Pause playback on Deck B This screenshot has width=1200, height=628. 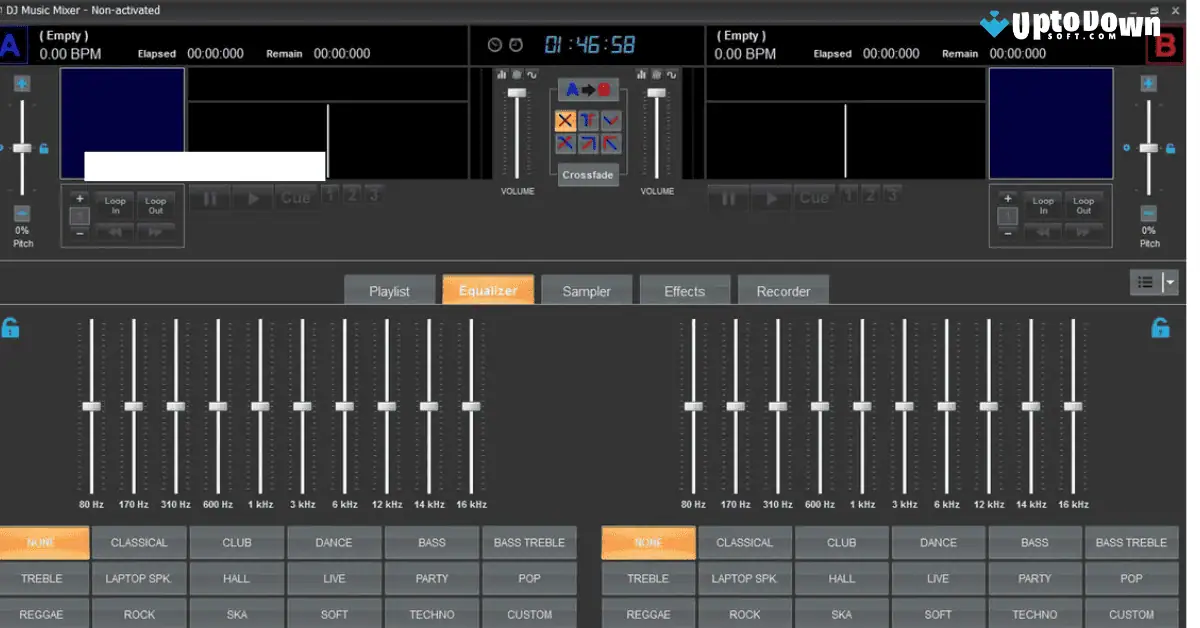(728, 197)
